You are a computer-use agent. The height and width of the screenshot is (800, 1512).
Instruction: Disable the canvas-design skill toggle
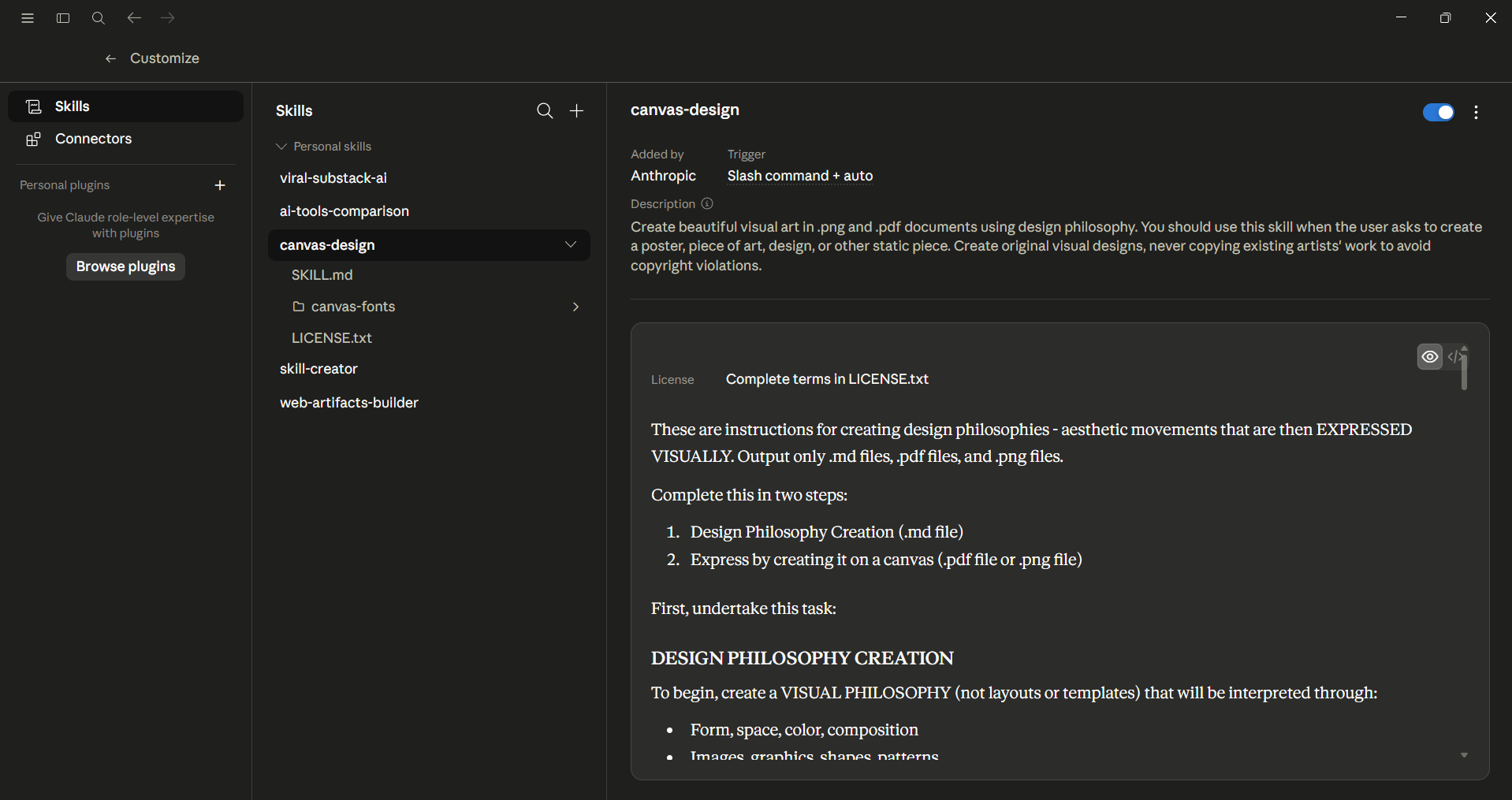click(x=1439, y=113)
